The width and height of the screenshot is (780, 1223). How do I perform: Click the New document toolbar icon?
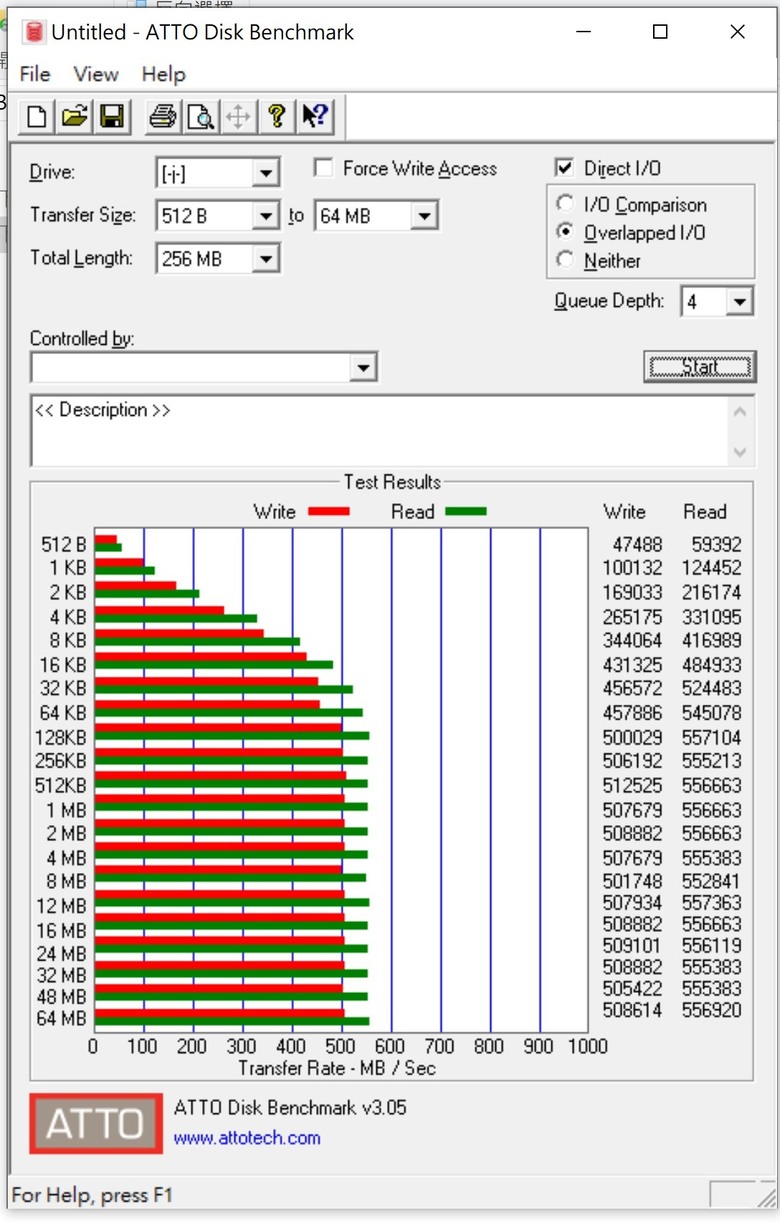coord(37,117)
